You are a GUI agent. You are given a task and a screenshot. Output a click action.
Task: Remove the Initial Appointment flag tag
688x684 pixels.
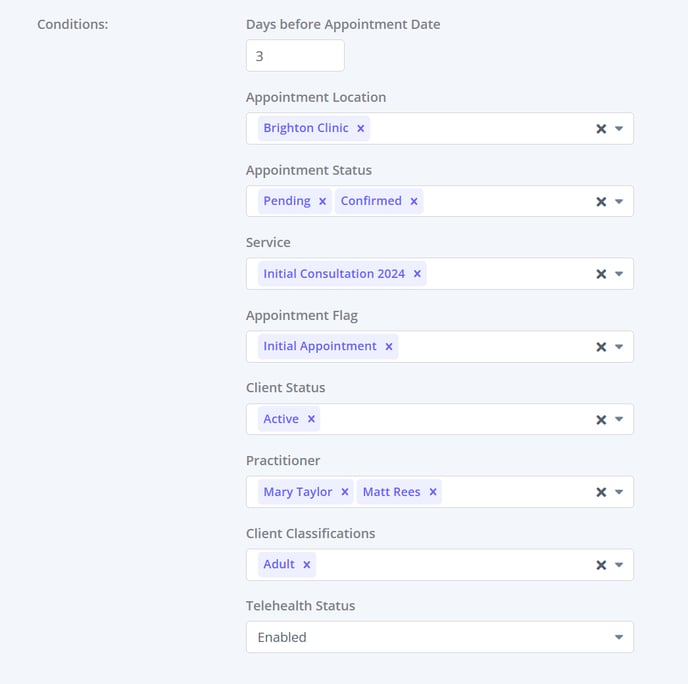(389, 347)
